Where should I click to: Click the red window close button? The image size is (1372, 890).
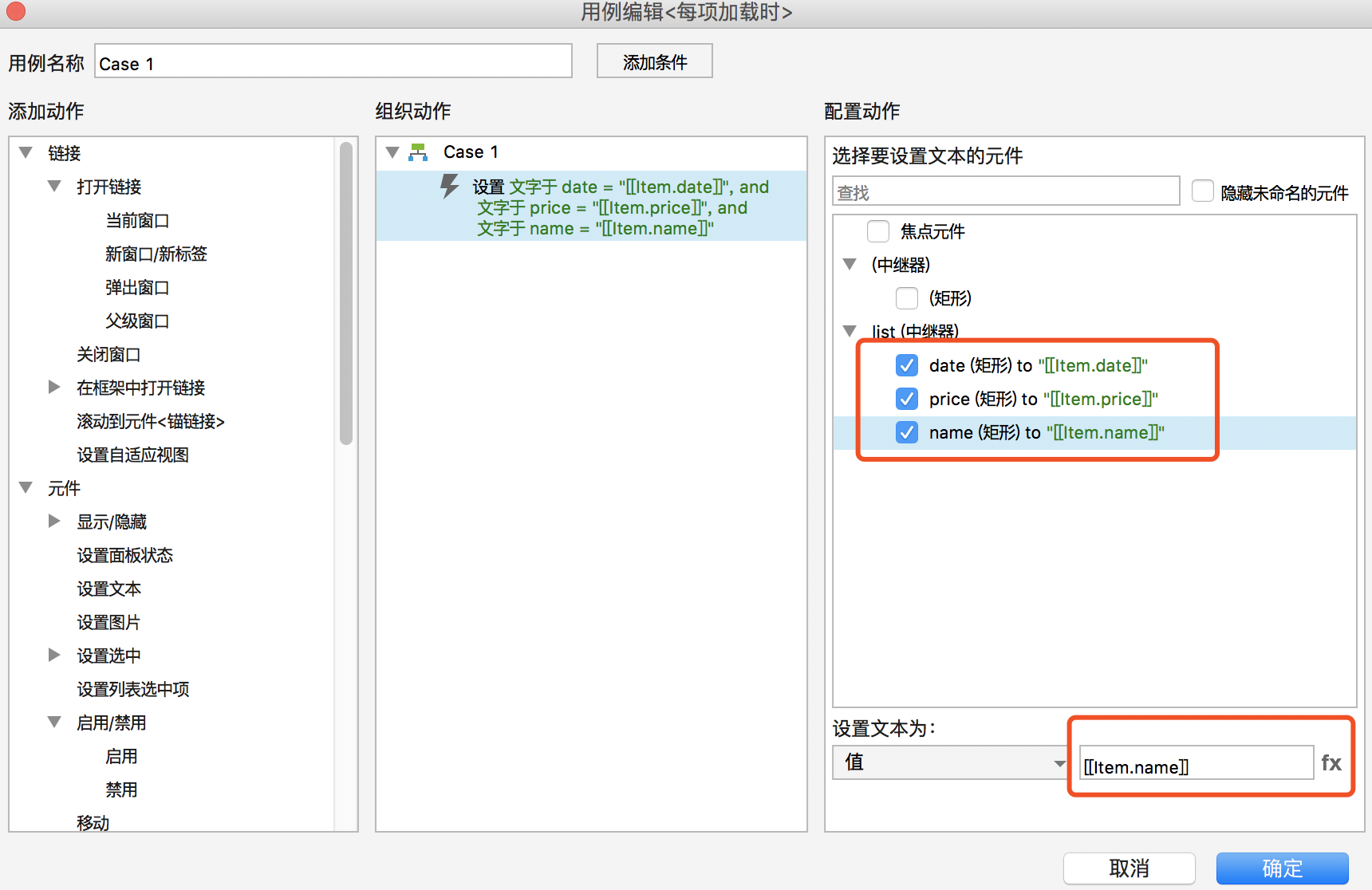[x=15, y=11]
